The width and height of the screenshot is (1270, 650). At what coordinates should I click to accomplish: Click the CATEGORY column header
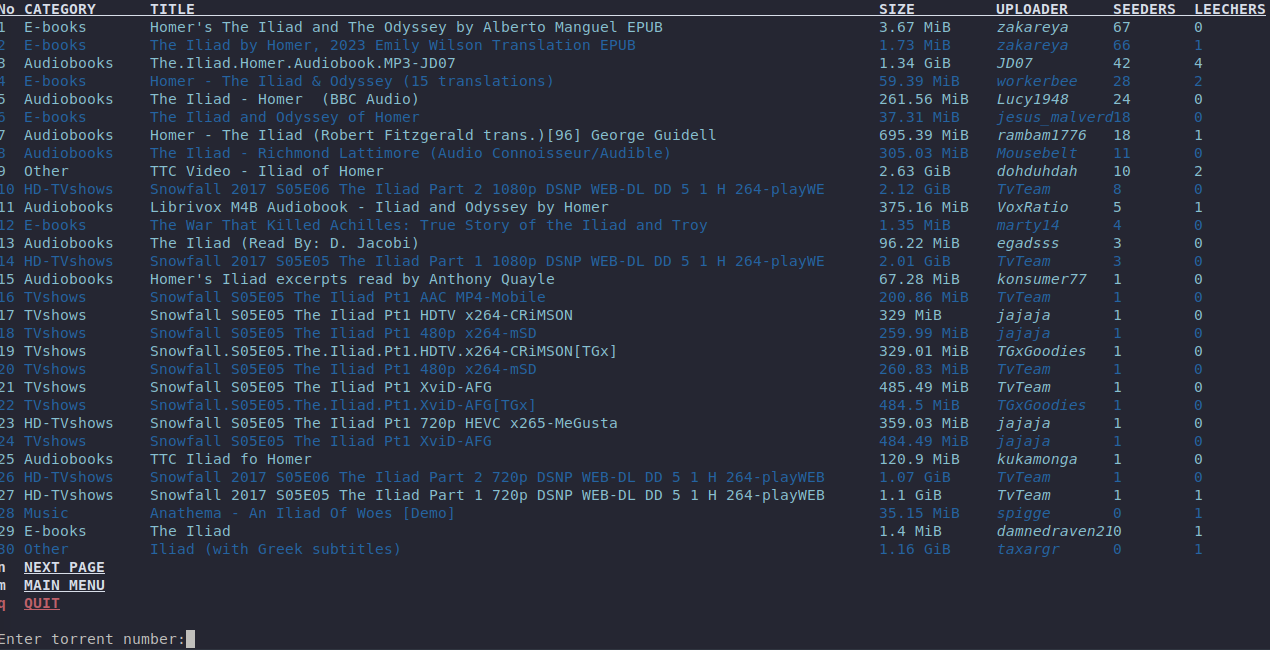tap(60, 9)
